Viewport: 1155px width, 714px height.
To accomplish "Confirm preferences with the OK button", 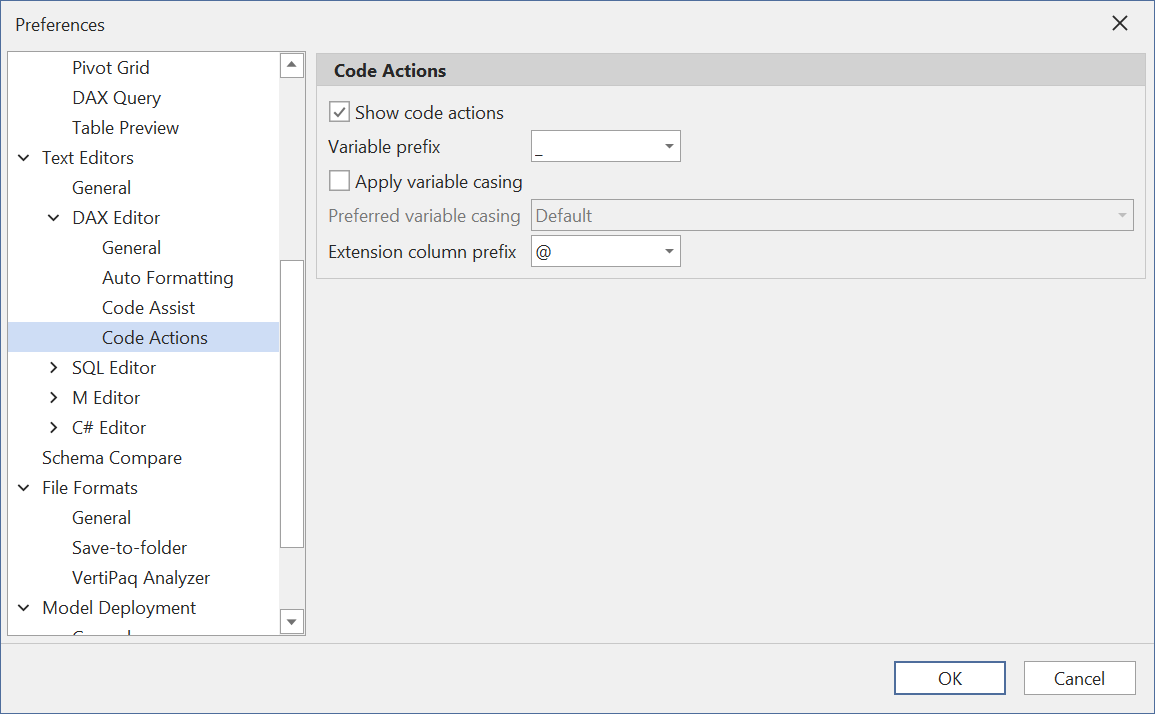I will point(949,677).
